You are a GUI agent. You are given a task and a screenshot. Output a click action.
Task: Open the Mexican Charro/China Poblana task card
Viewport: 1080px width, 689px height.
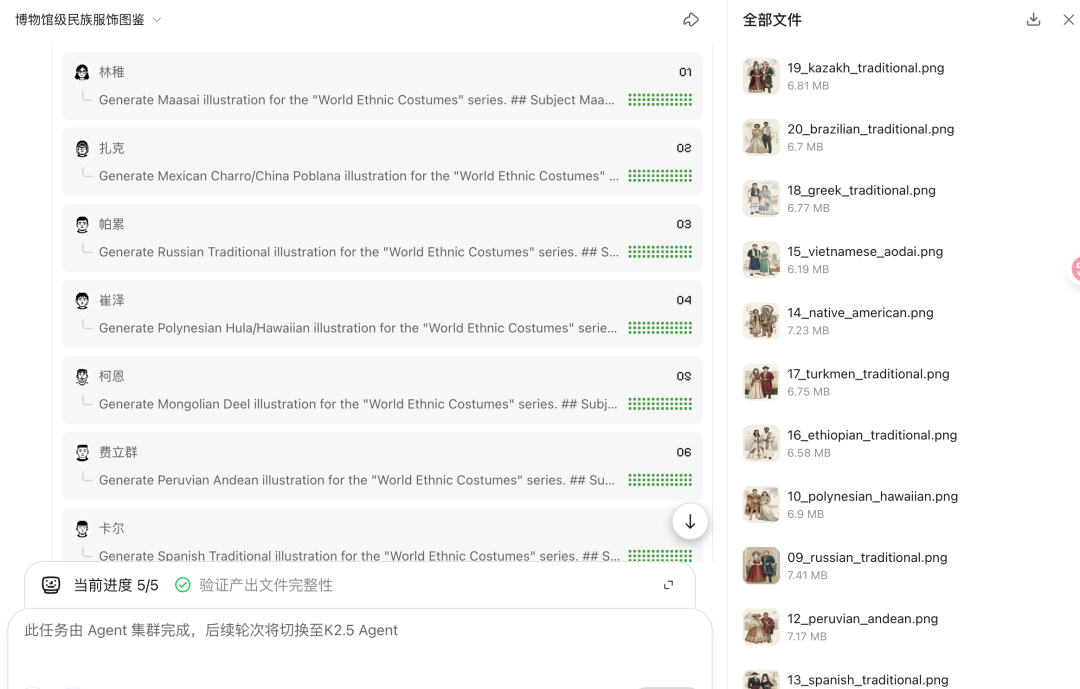[382, 162]
